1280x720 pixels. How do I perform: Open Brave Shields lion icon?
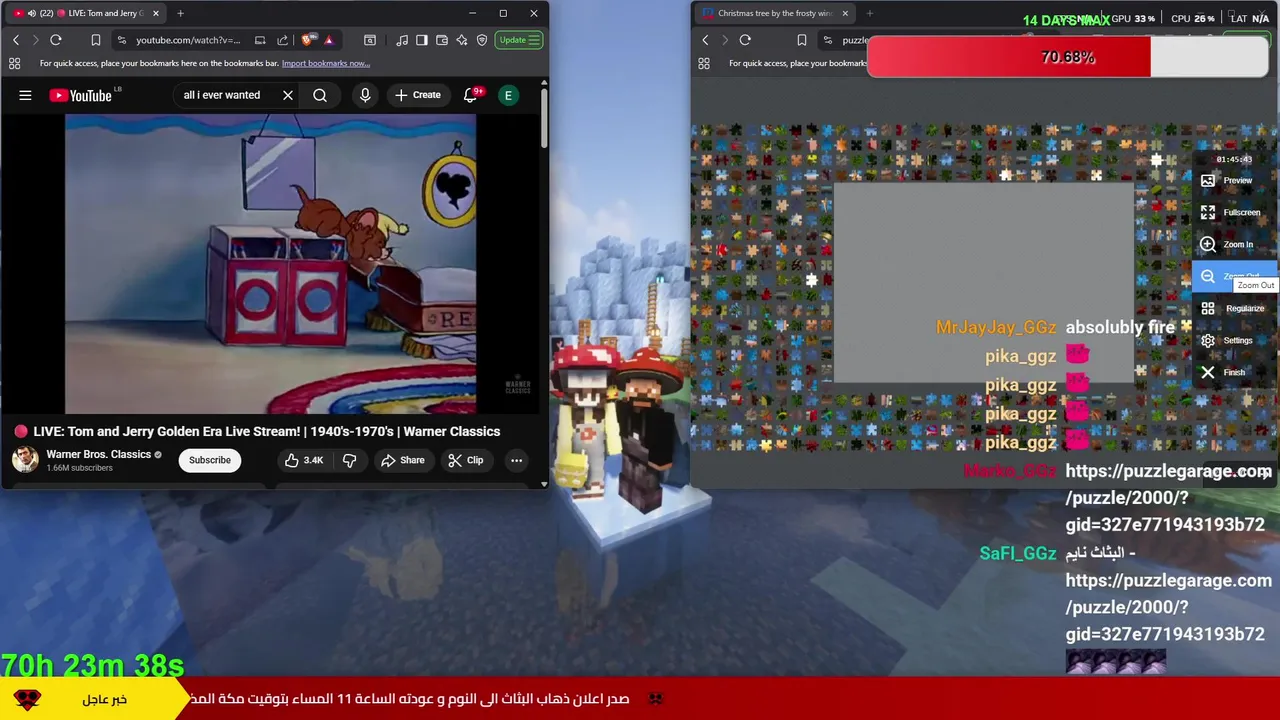(308, 40)
